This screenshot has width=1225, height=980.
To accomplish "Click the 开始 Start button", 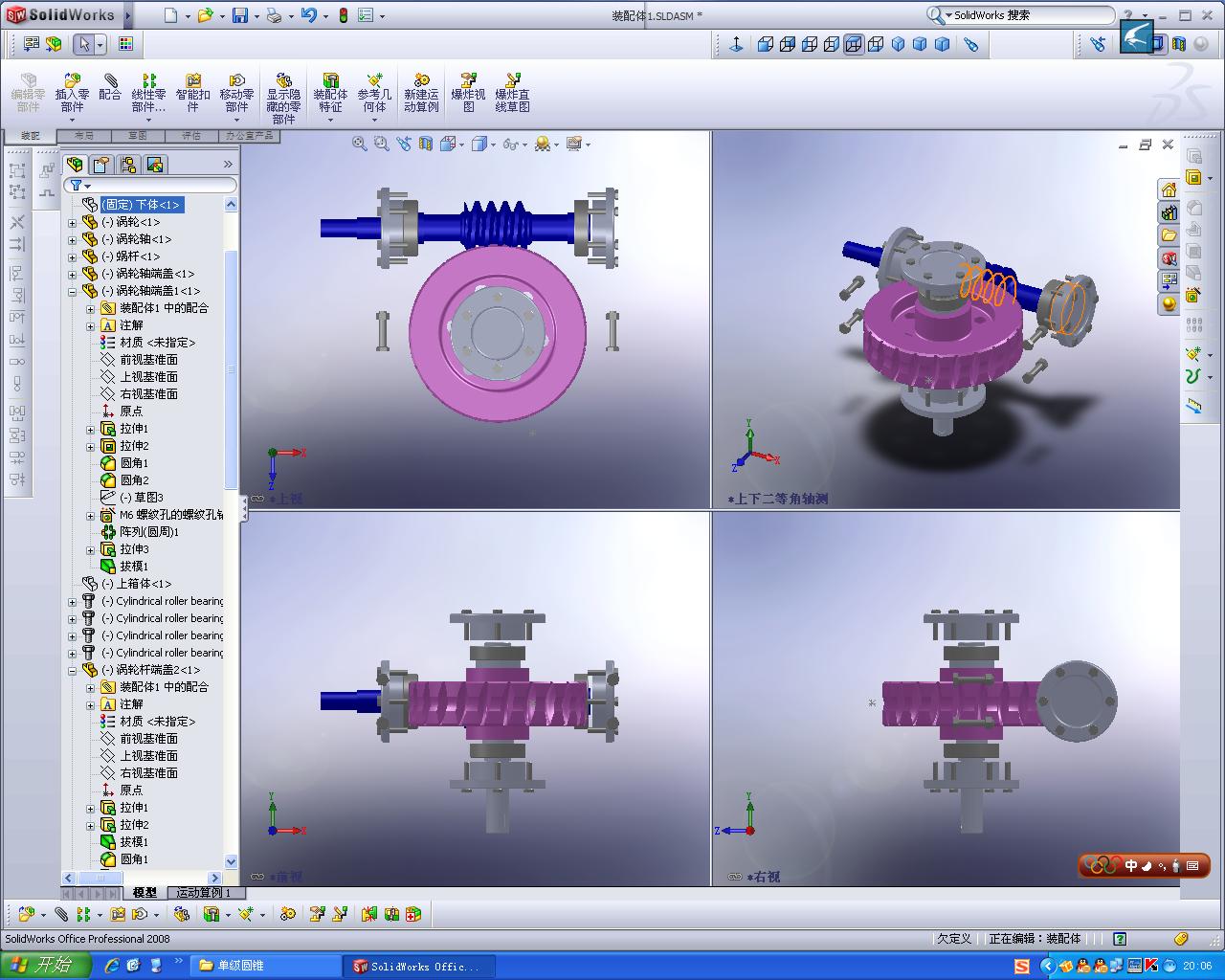I will tap(45, 966).
